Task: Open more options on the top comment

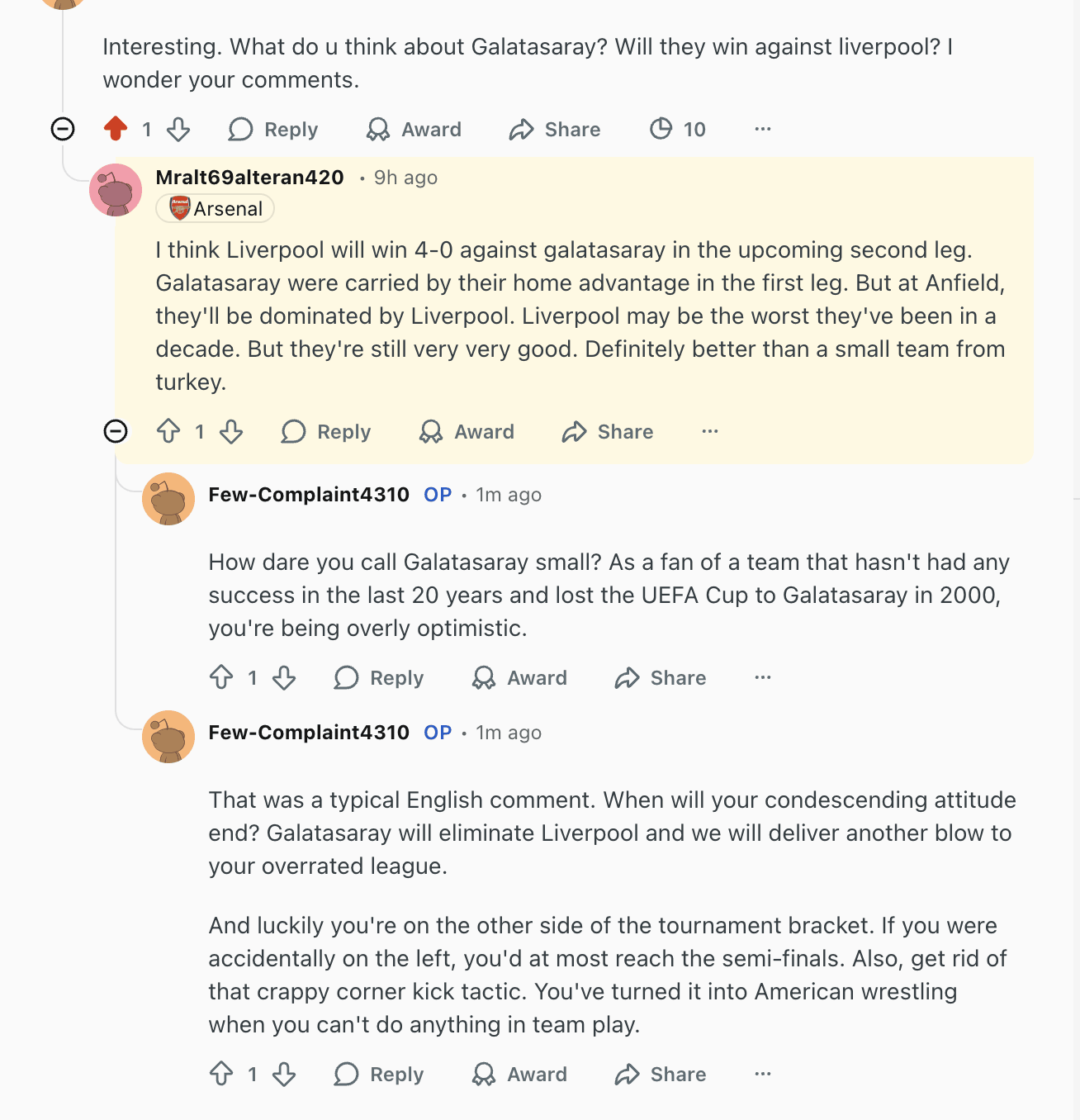Action: 763,129
